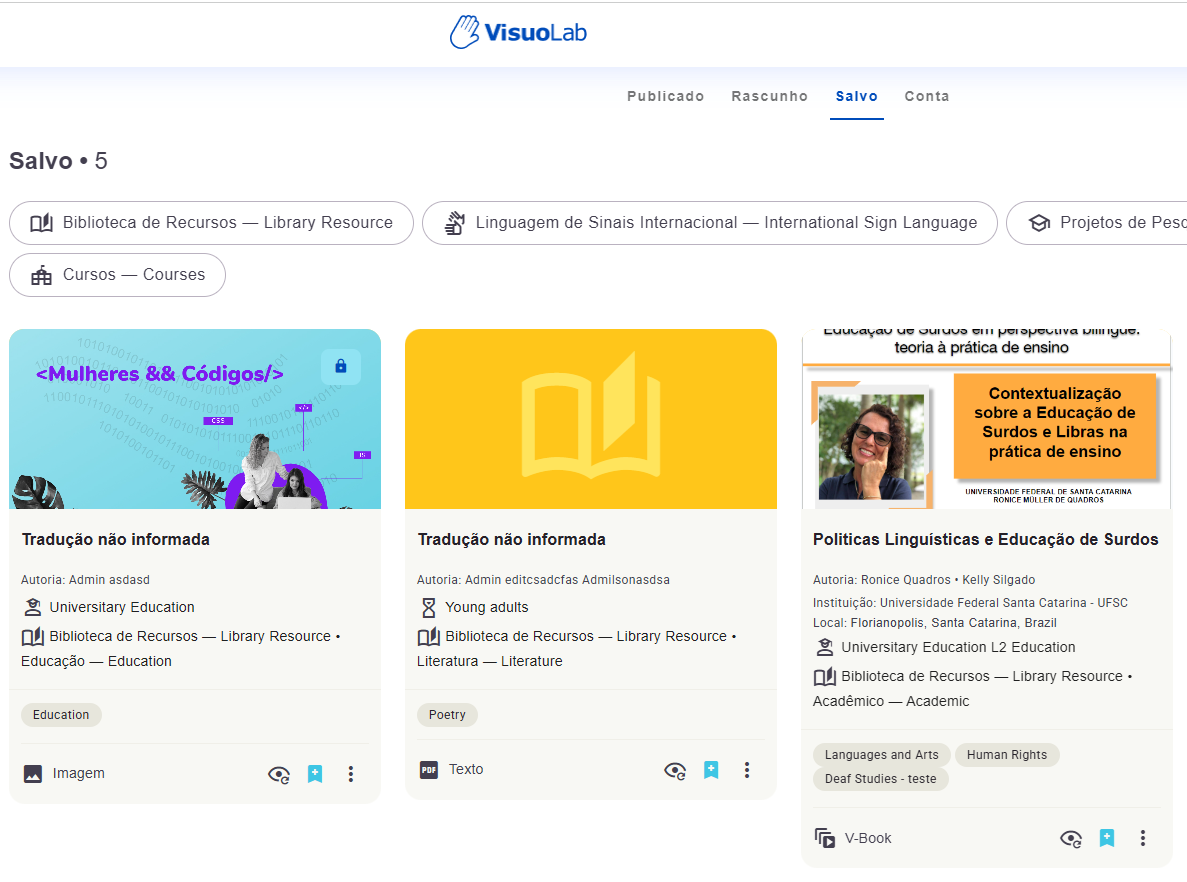This screenshot has height=882, width=1187.
Task: Open the more options menu on V-Book card
Action: click(x=1142, y=838)
